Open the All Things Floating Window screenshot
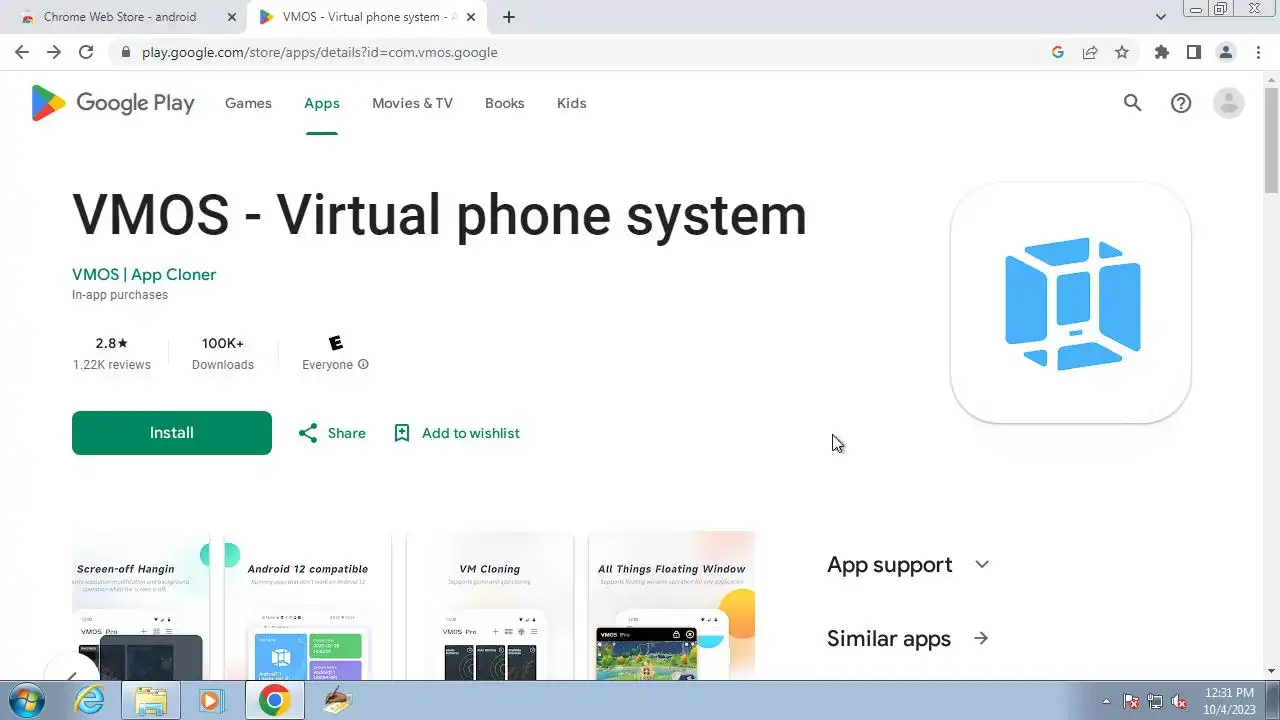Image resolution: width=1280 pixels, height=720 pixels. pyautogui.click(x=672, y=606)
